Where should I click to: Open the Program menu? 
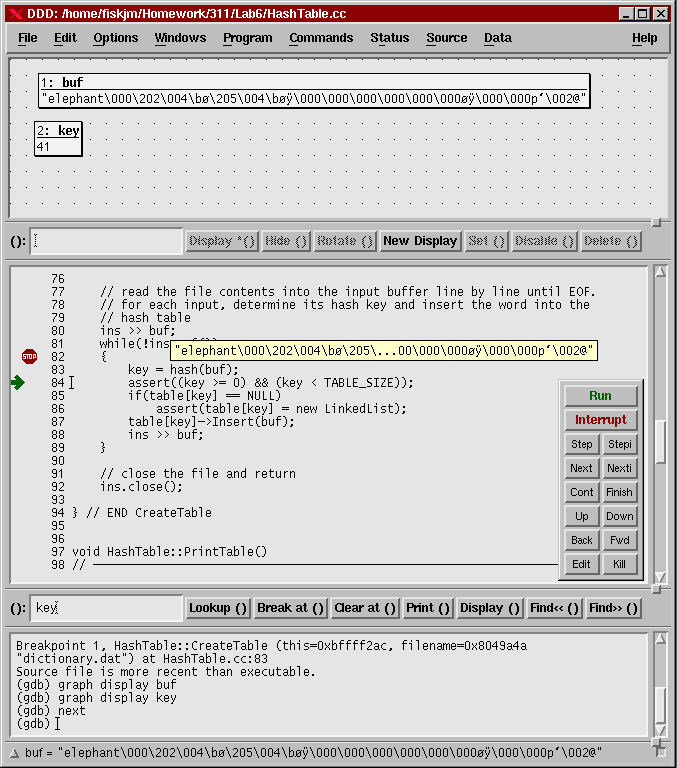click(x=247, y=38)
